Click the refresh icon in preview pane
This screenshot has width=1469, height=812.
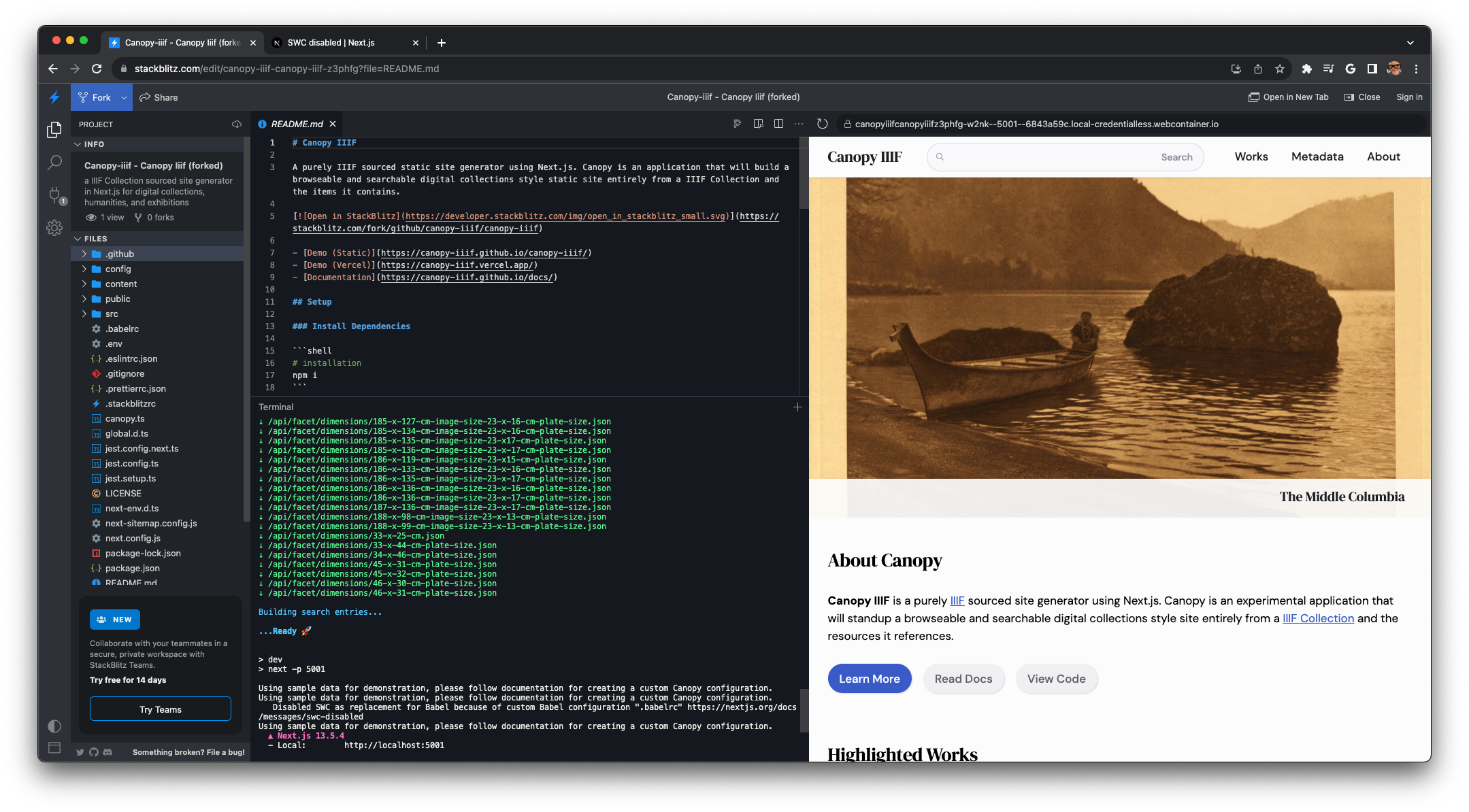coord(823,123)
